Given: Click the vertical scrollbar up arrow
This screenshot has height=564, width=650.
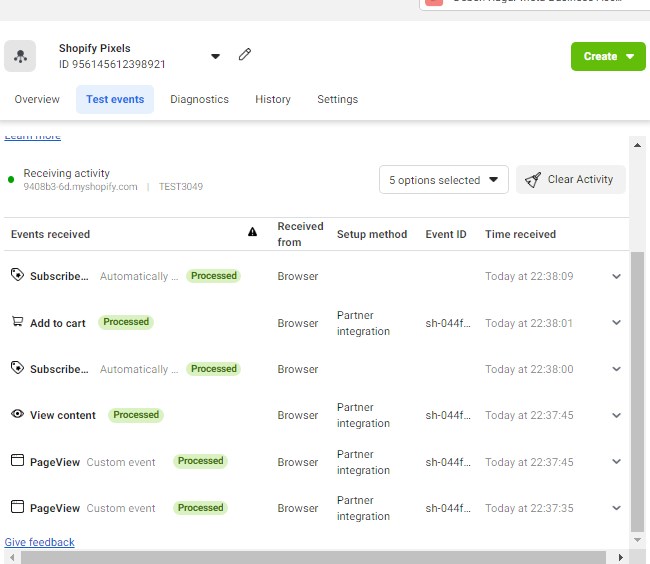Looking at the screenshot, I should (637, 145).
